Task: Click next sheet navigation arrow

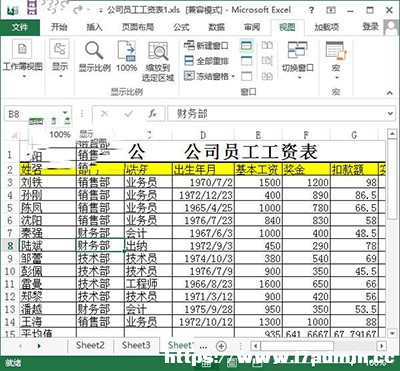Action: click(39, 346)
